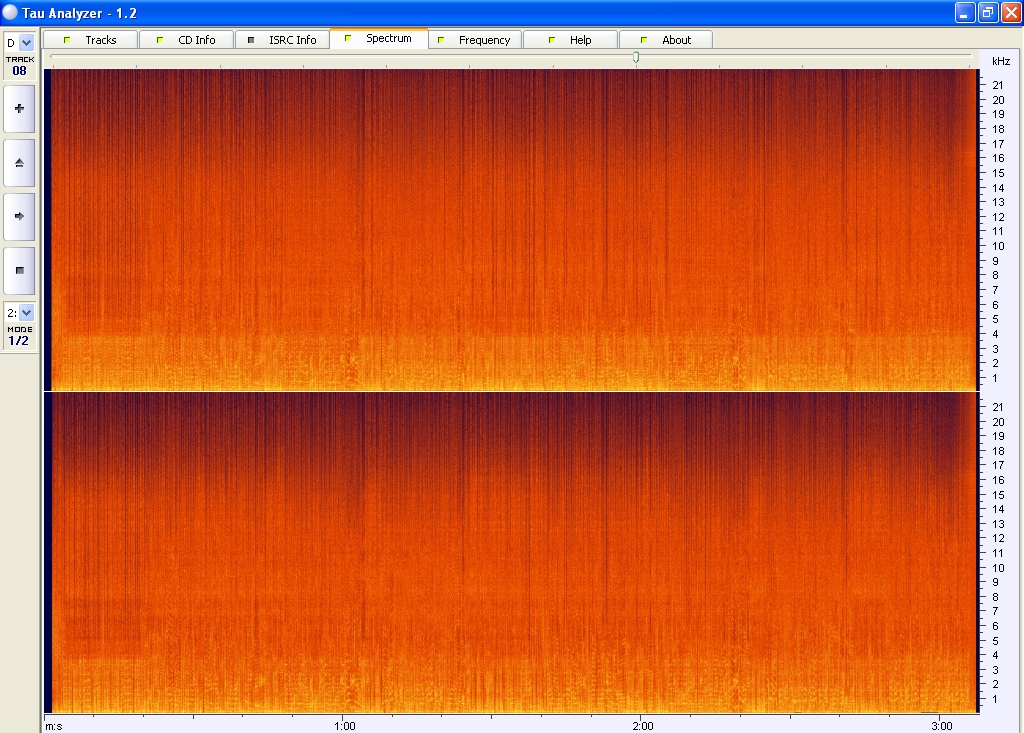This screenshot has width=1024, height=733.
Task: Click the 1:00 mark on the timeline
Action: point(344,724)
